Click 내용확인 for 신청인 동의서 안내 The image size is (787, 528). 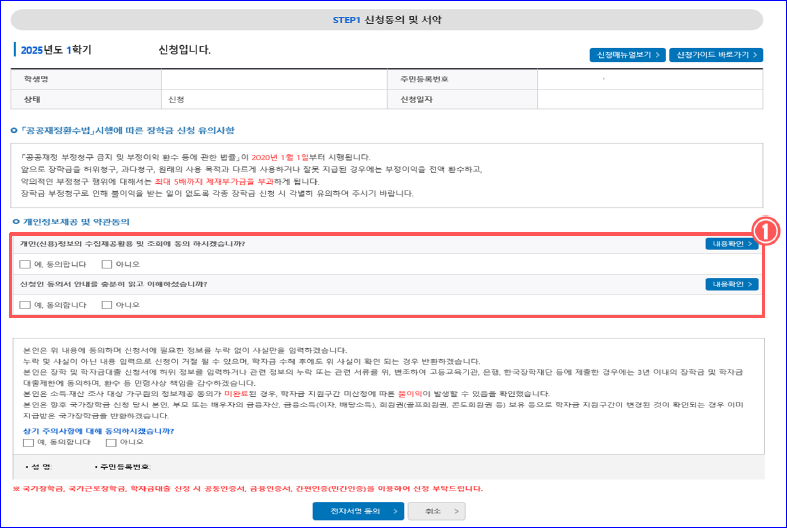[732, 284]
